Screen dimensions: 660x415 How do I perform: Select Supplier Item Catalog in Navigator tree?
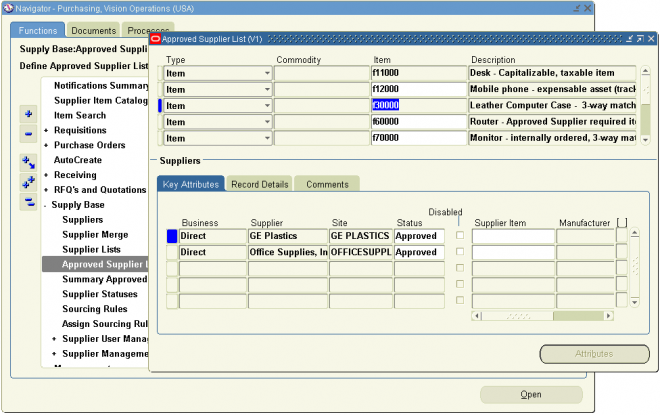click(x=101, y=101)
